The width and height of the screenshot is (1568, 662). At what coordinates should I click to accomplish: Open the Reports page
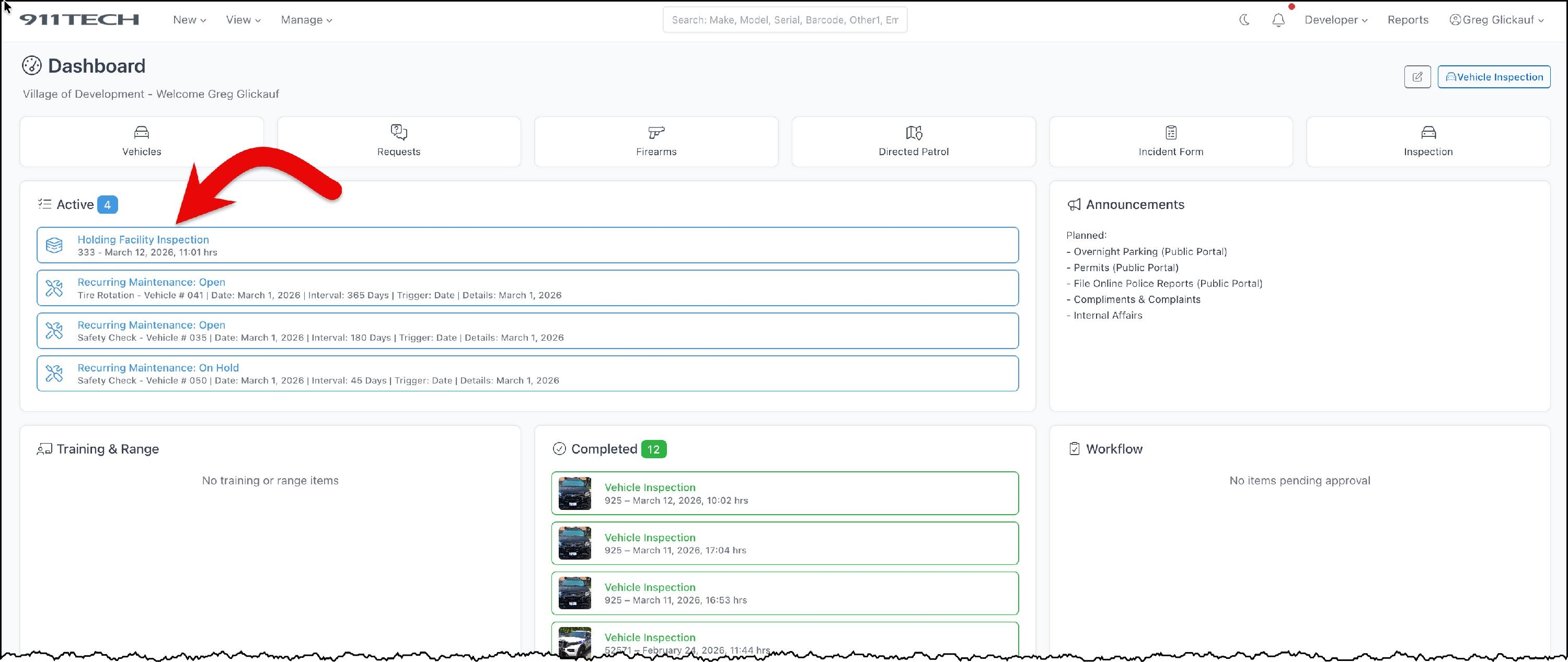click(x=1408, y=20)
